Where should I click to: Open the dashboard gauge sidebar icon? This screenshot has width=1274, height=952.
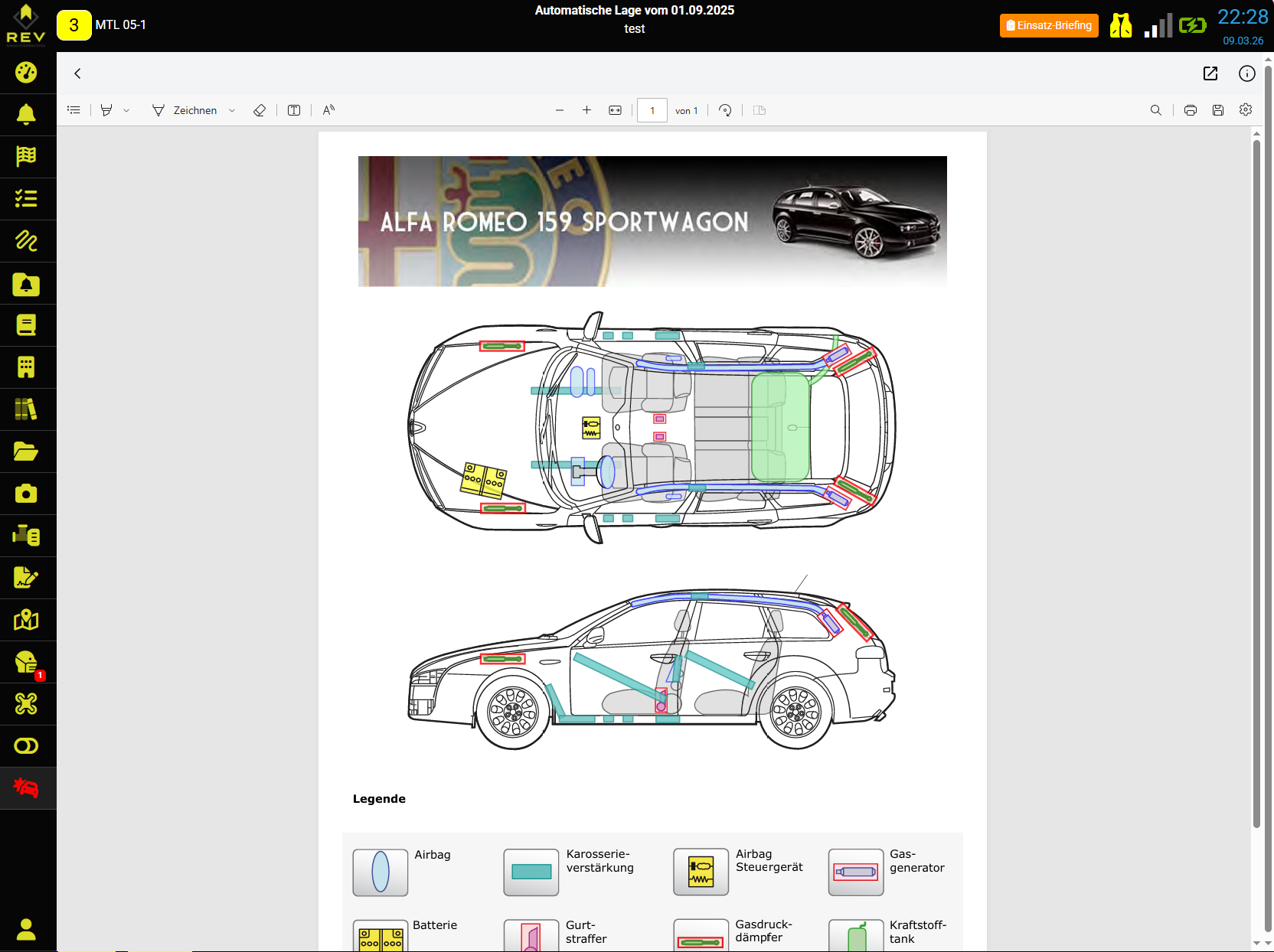click(x=26, y=73)
